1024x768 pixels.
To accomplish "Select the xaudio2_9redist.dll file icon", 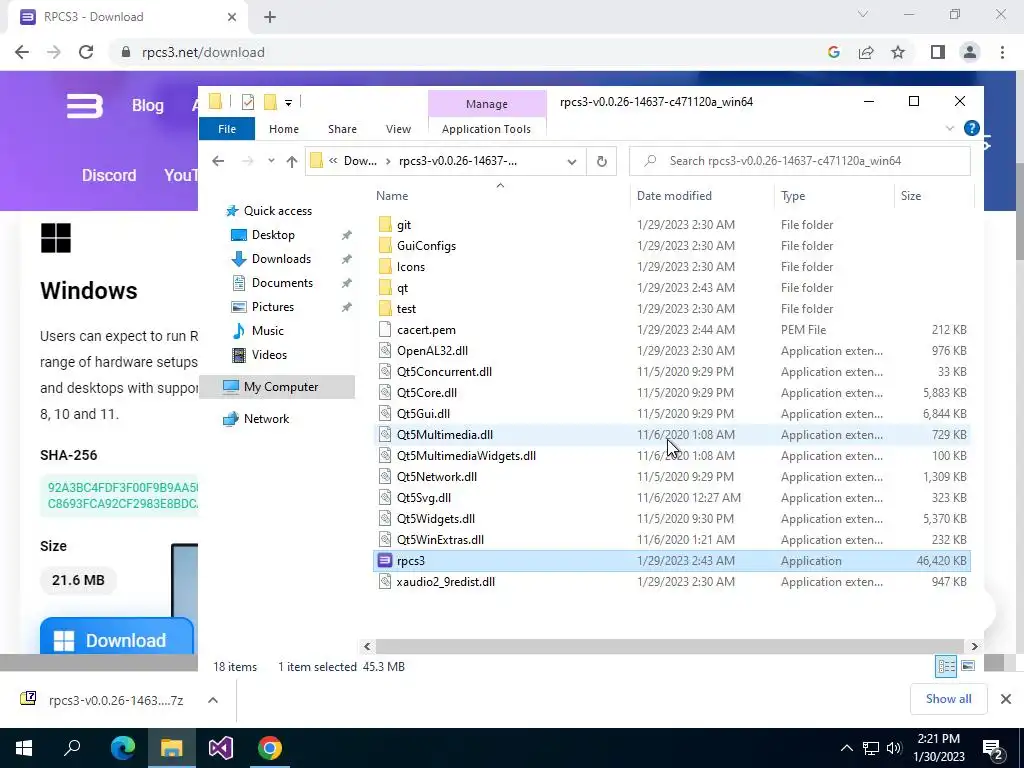I will pyautogui.click(x=385, y=582).
